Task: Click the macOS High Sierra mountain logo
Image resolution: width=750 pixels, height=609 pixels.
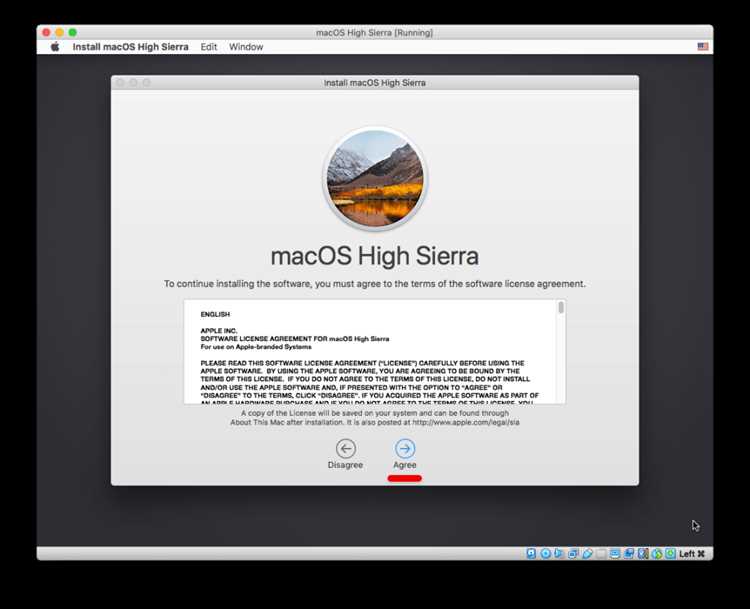Action: [x=375, y=178]
